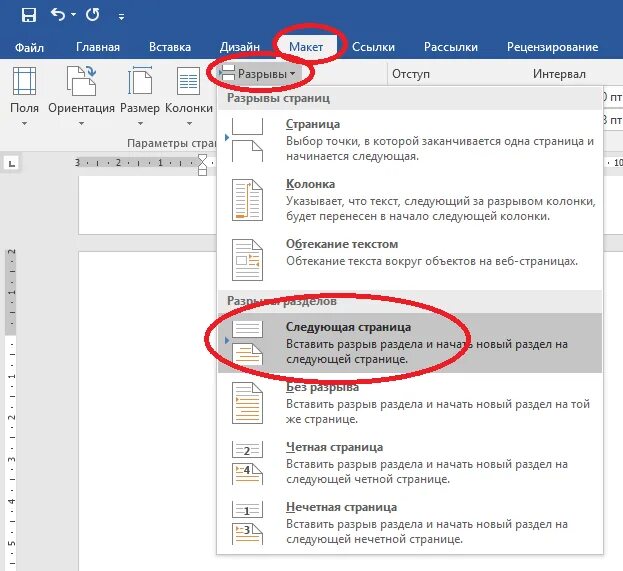Switch to the Главная tab
The width and height of the screenshot is (623, 571).
[x=98, y=47]
